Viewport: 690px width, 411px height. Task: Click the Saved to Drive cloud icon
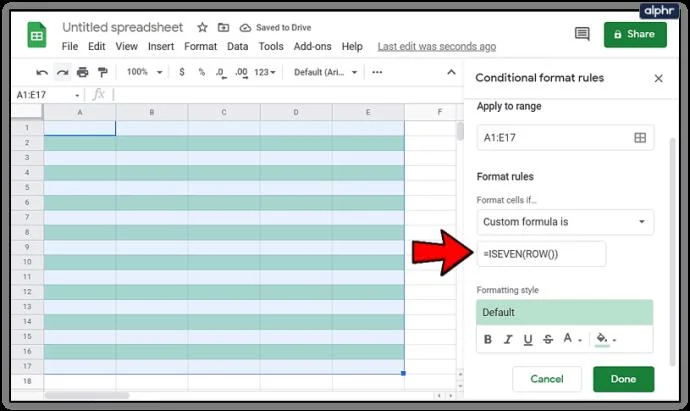245,28
